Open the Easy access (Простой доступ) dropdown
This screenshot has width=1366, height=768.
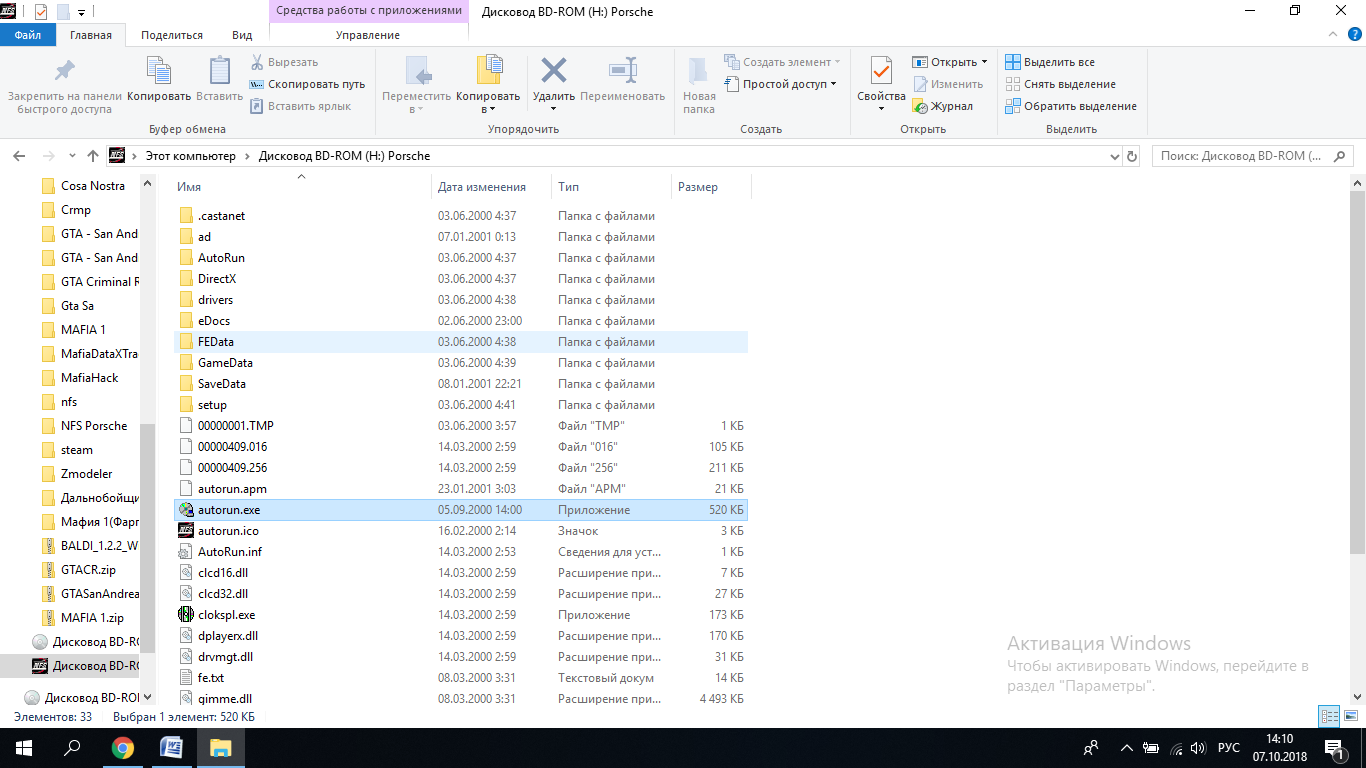point(783,84)
